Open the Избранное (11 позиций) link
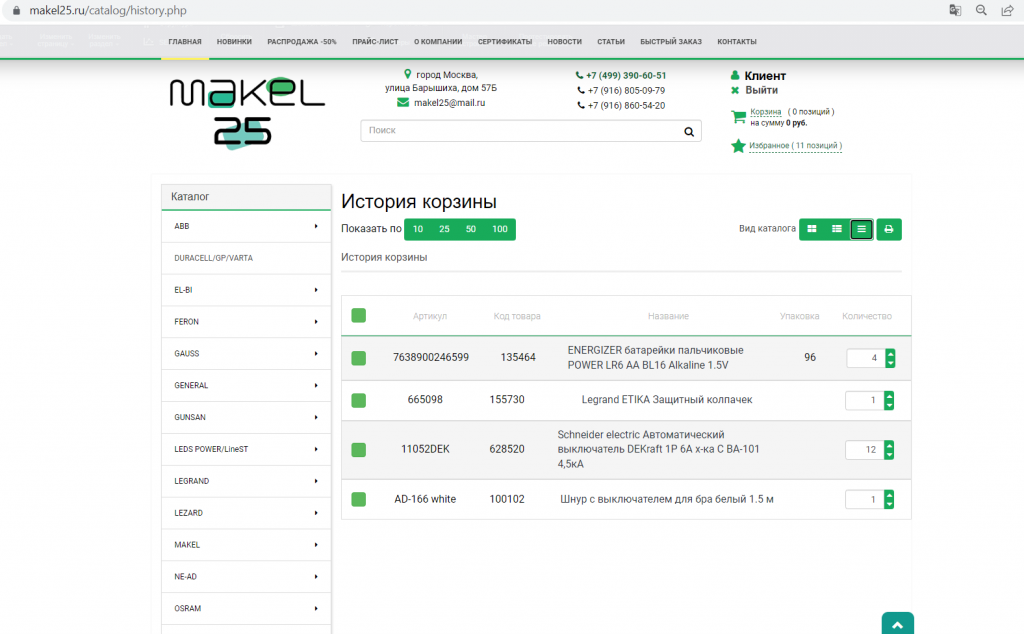 (x=795, y=146)
